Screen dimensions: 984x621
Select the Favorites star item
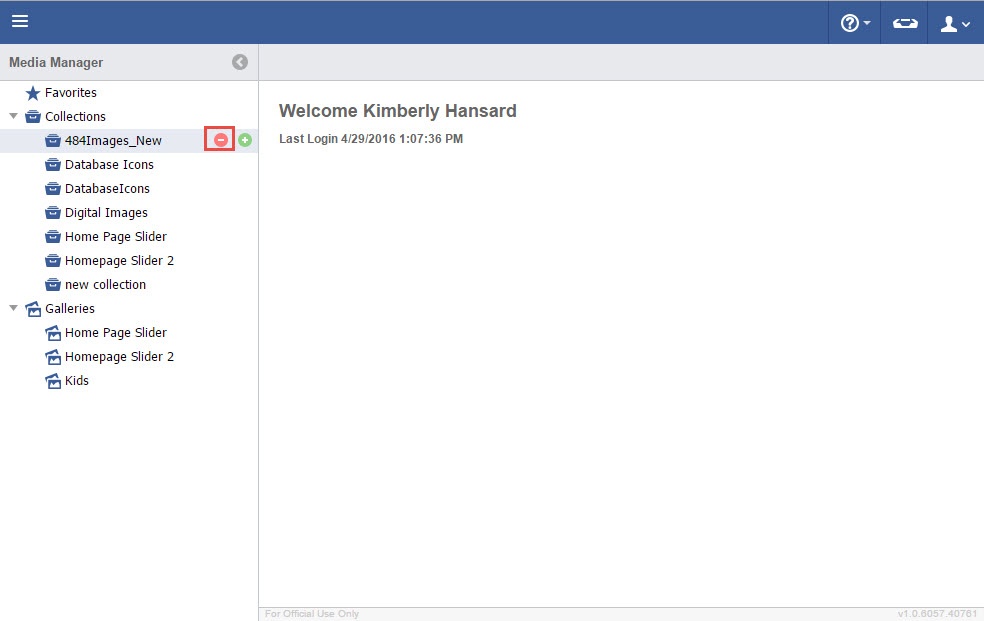70,92
